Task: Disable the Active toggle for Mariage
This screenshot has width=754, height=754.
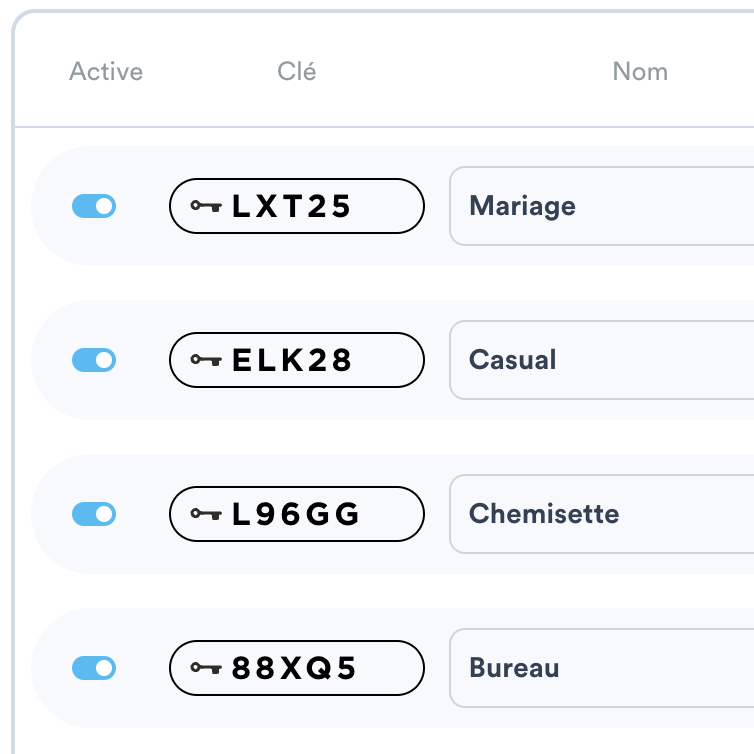Action: (x=94, y=206)
